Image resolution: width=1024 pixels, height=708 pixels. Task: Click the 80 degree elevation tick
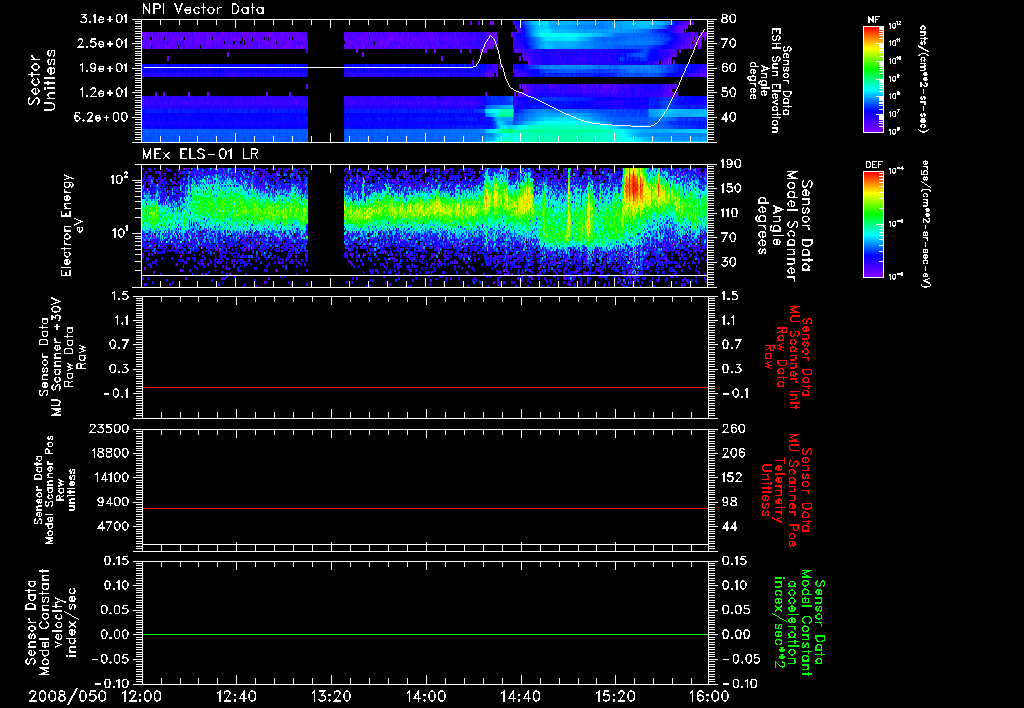[728, 19]
